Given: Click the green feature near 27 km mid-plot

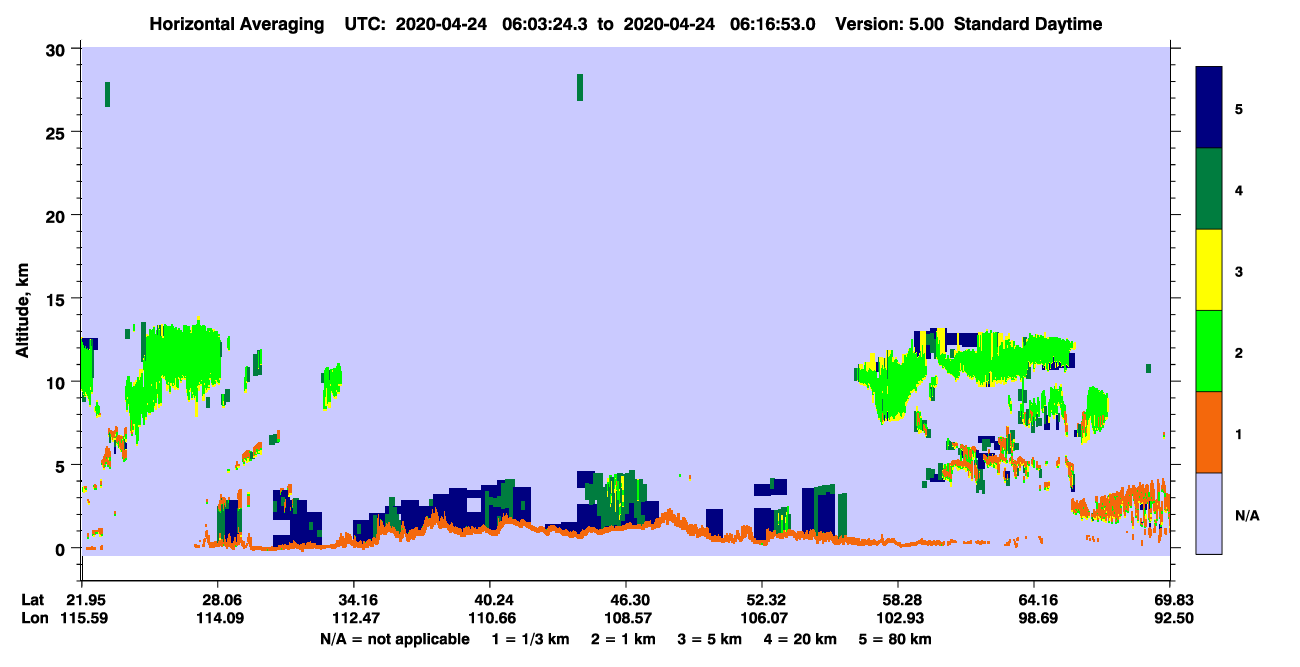Looking at the screenshot, I should [580, 87].
